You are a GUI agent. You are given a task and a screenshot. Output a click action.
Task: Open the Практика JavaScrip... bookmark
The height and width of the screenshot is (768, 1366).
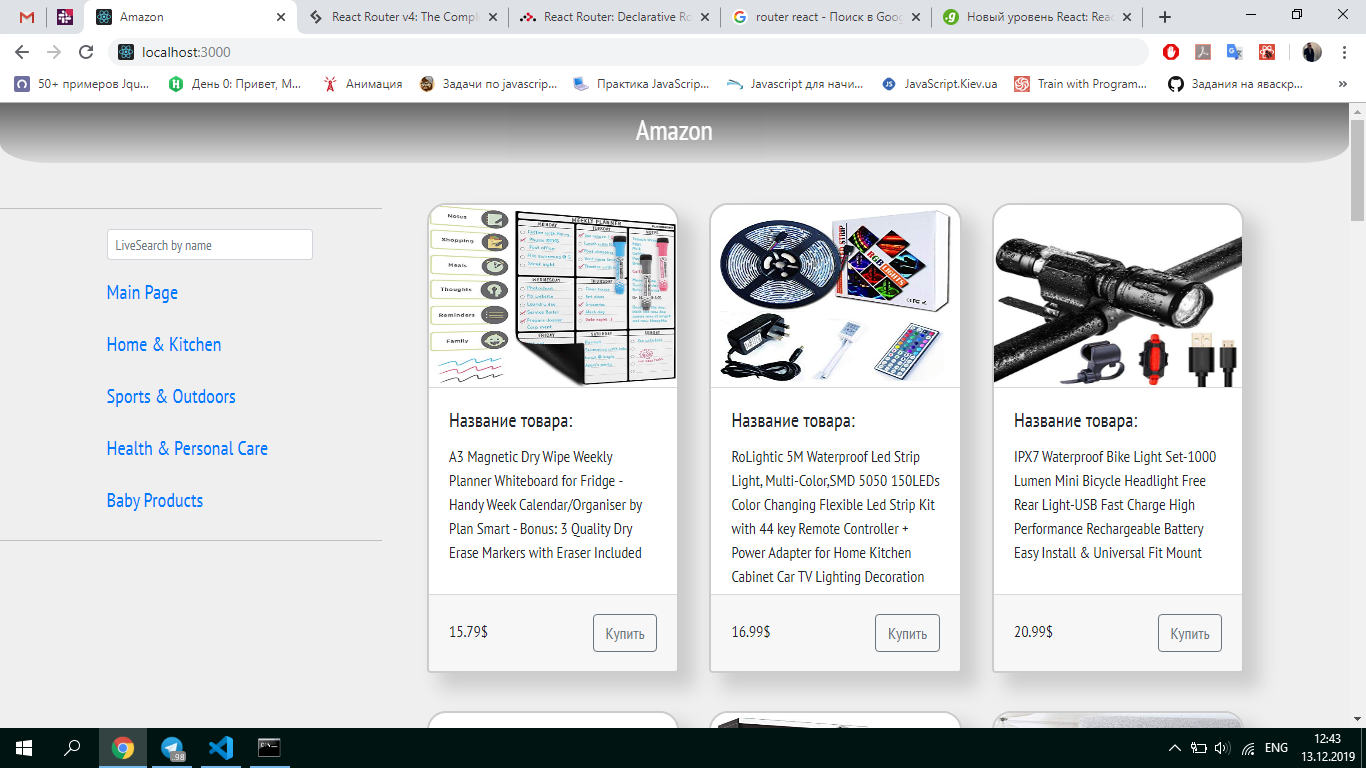coord(642,84)
